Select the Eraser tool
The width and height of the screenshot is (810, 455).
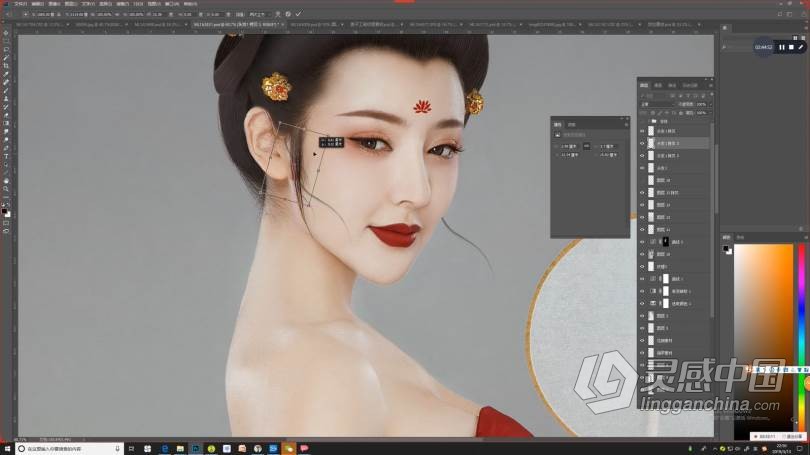pos(6,115)
